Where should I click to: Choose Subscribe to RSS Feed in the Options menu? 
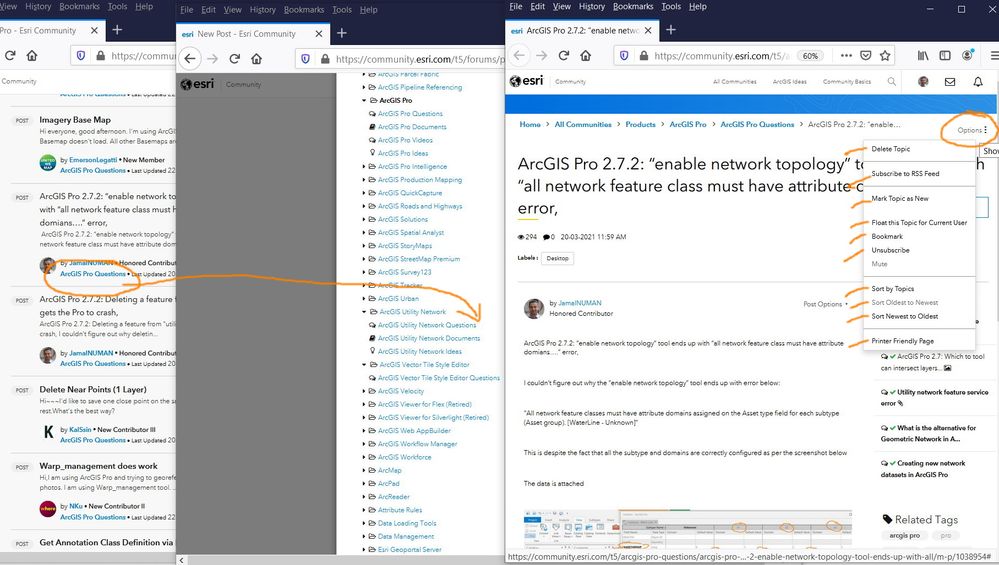point(905,173)
